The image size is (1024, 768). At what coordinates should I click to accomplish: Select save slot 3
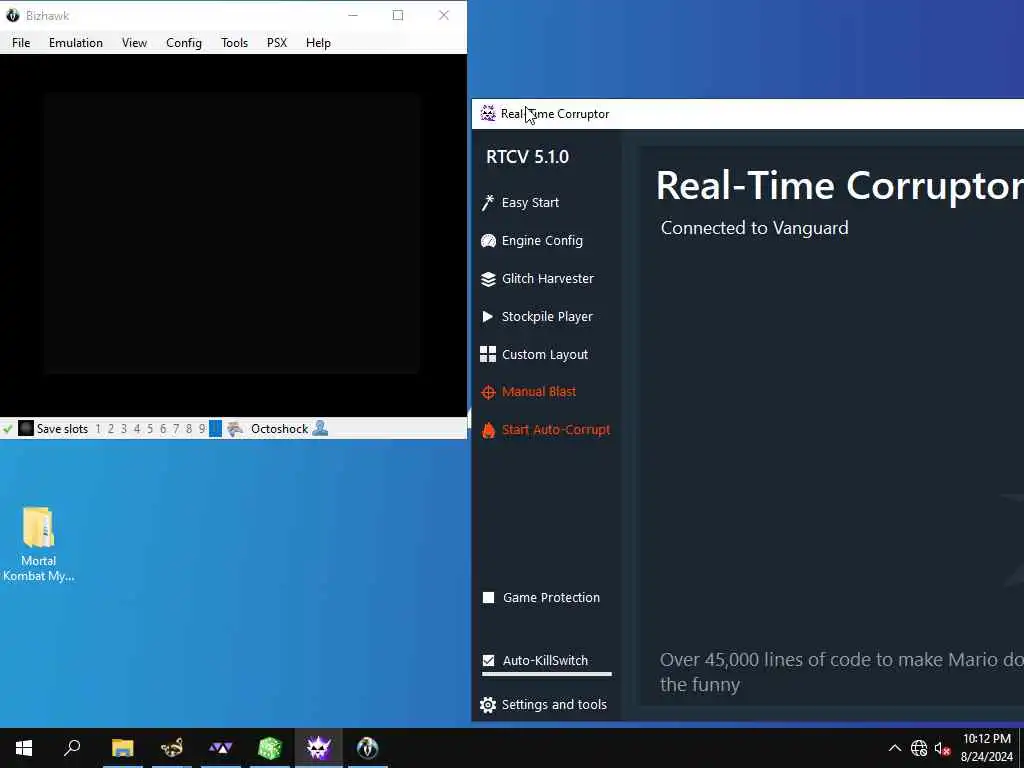[x=123, y=429]
